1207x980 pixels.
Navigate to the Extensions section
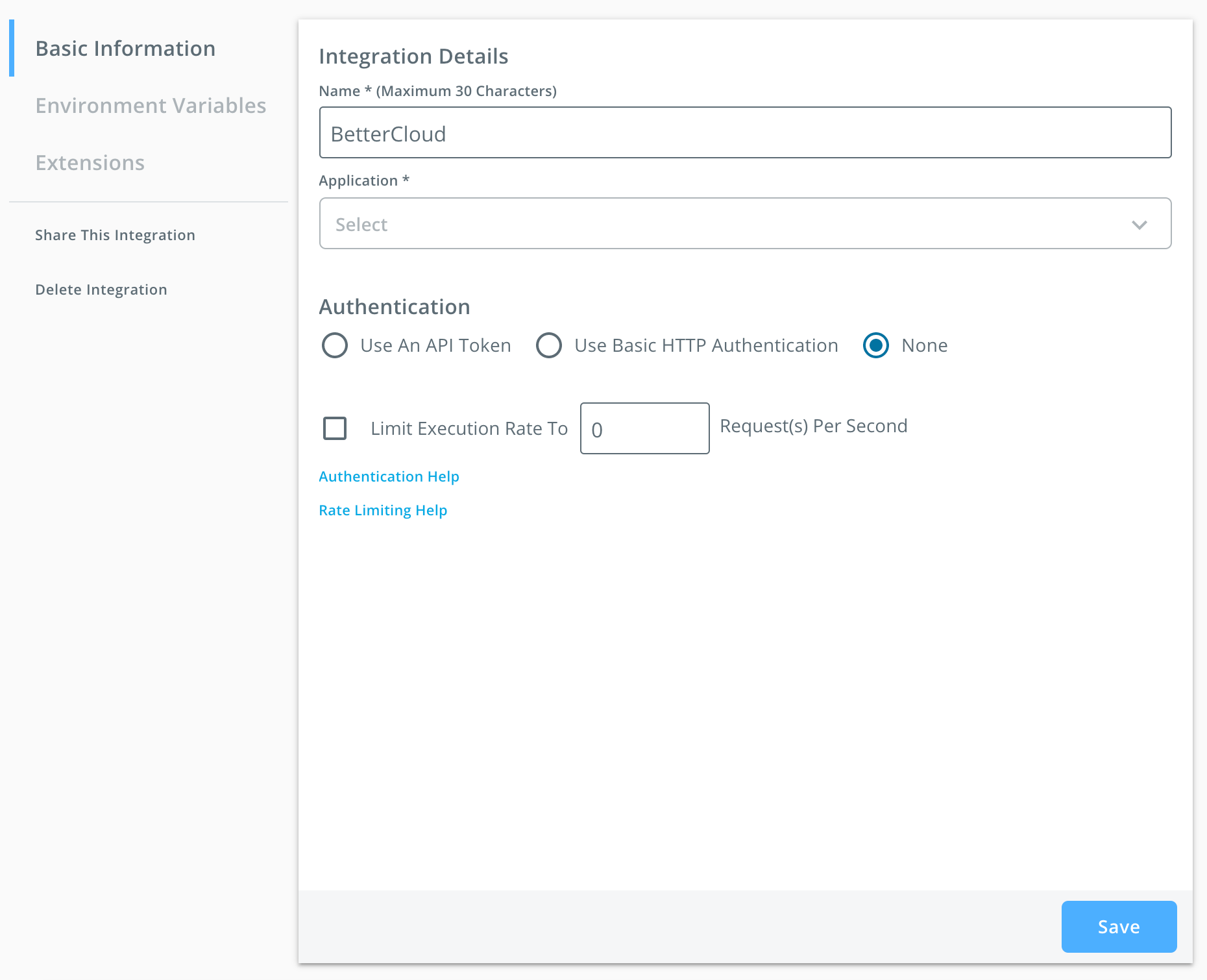(x=90, y=162)
